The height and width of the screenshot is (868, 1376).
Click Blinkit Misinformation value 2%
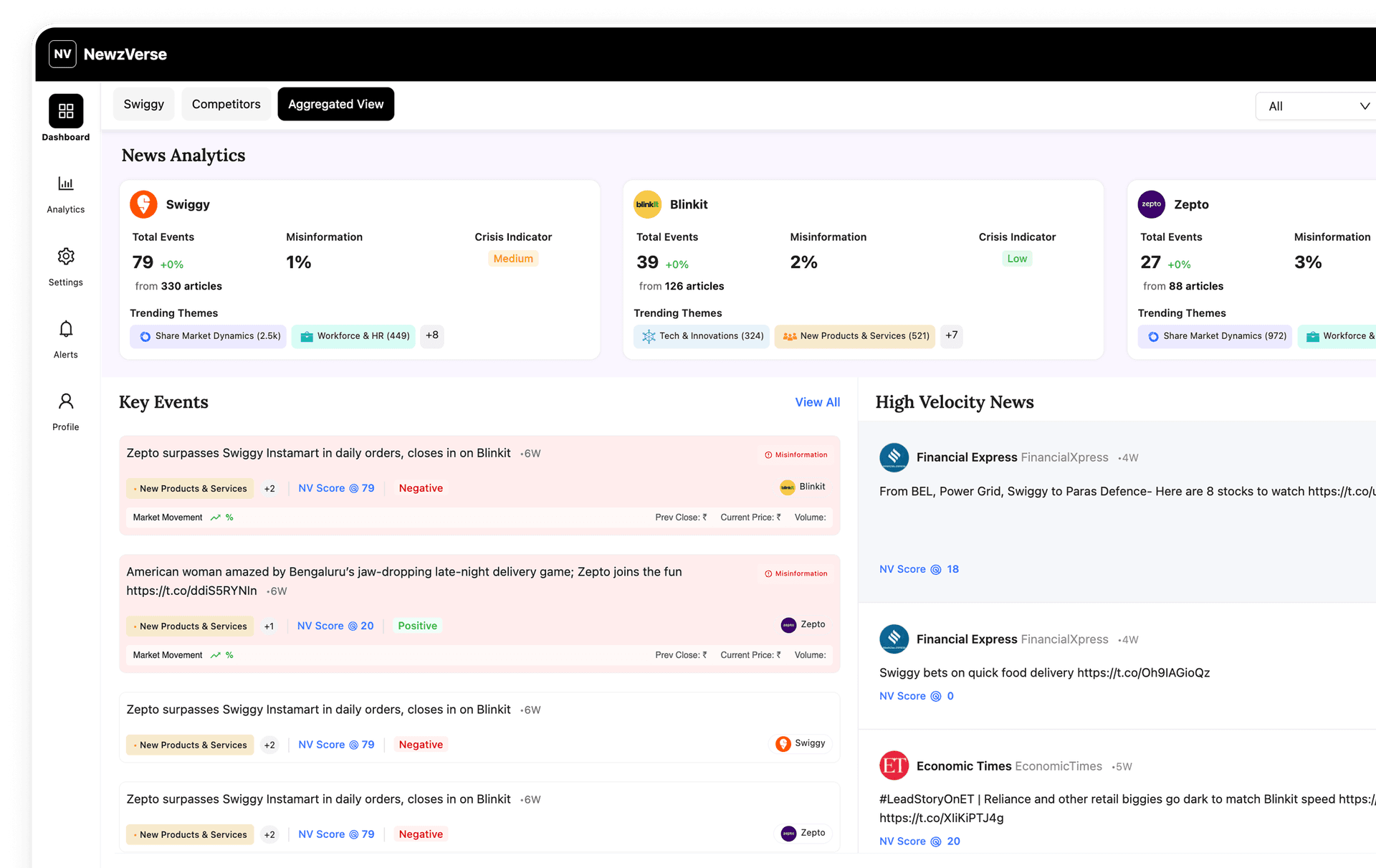point(803,262)
